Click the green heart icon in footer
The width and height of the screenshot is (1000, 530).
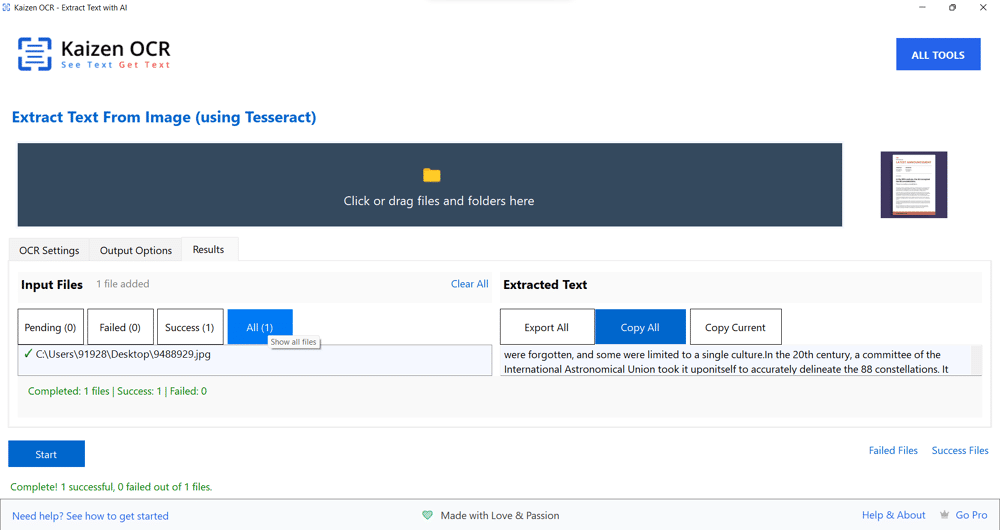click(x=428, y=515)
